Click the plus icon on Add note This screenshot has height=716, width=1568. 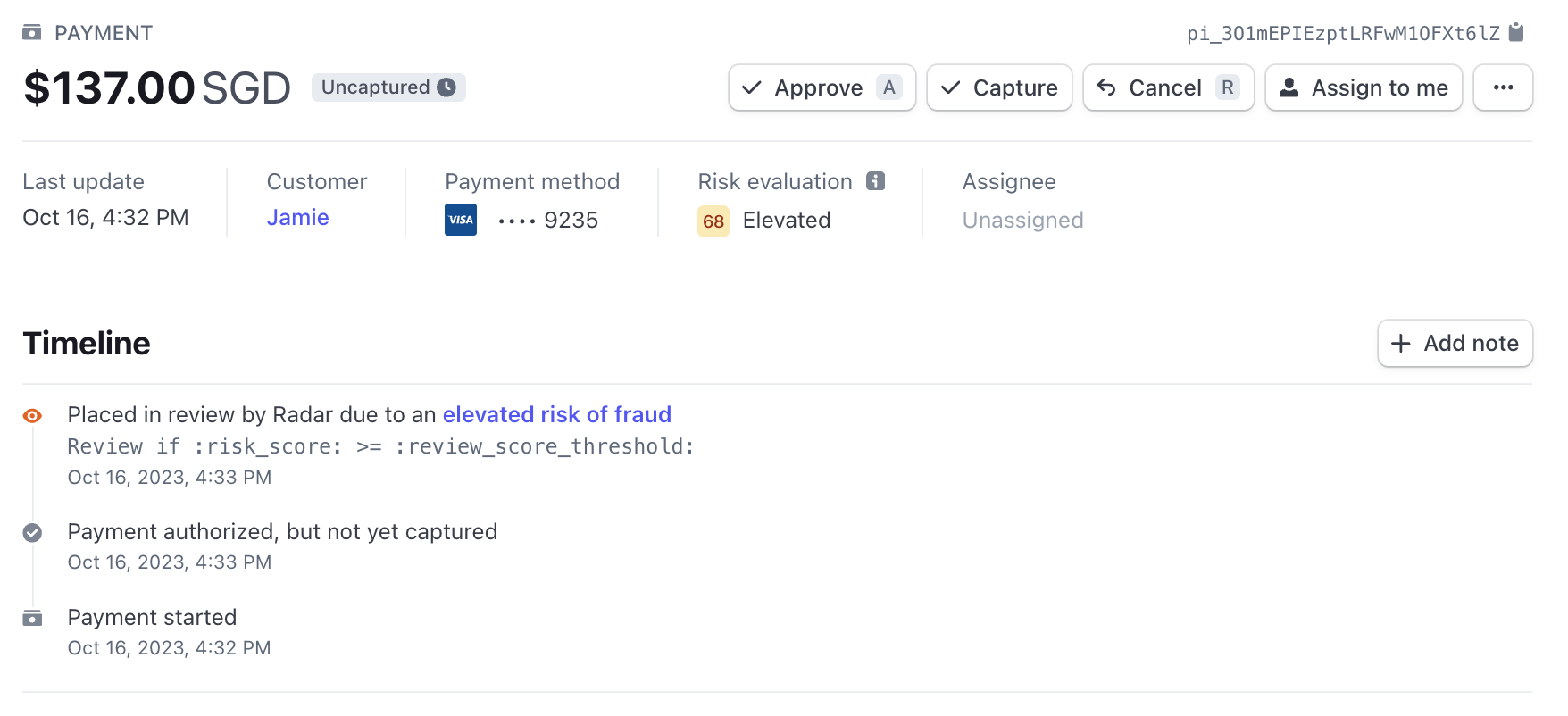click(x=1400, y=344)
